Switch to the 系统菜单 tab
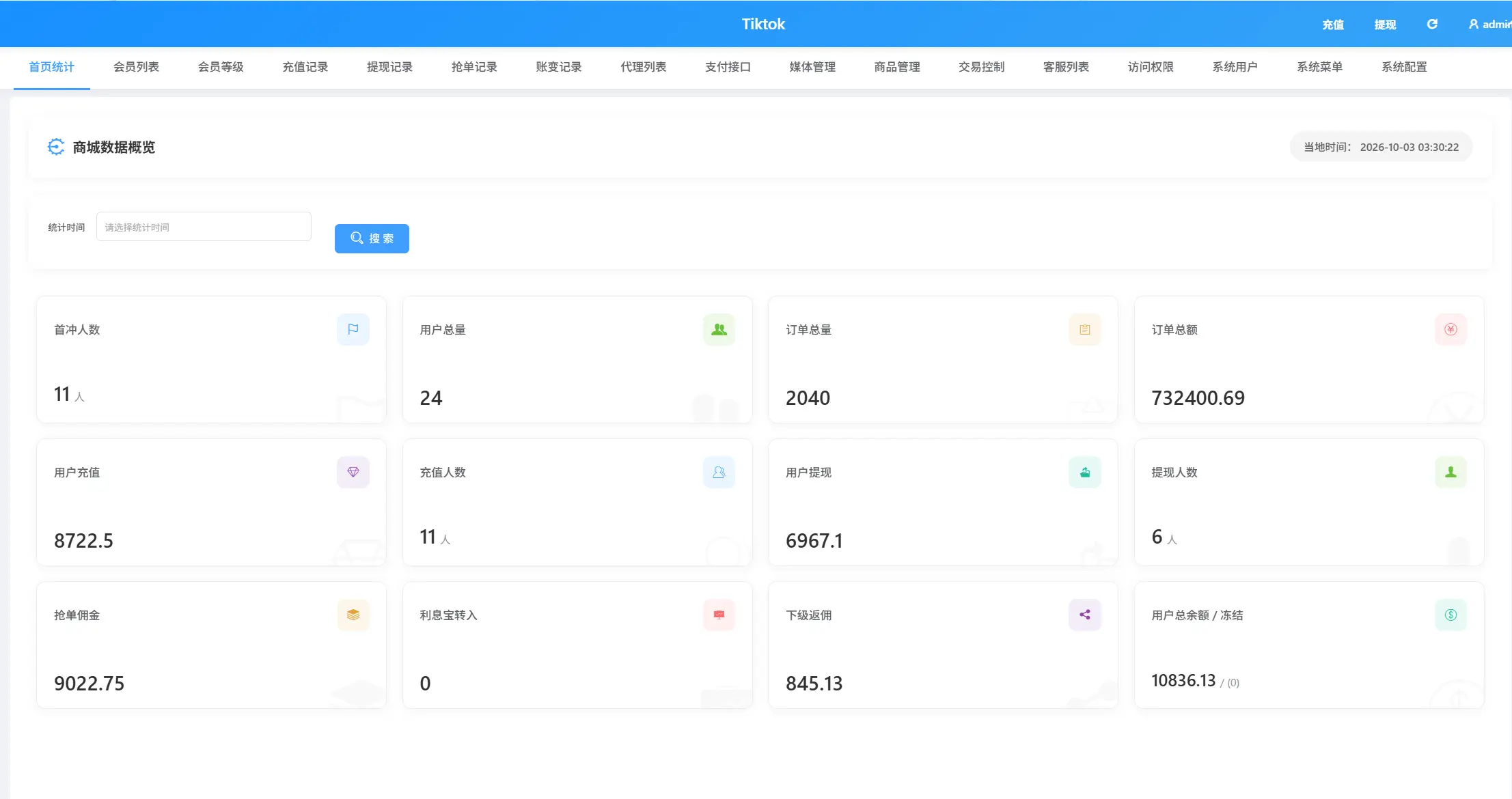The width and height of the screenshot is (1512, 799). tap(1320, 67)
